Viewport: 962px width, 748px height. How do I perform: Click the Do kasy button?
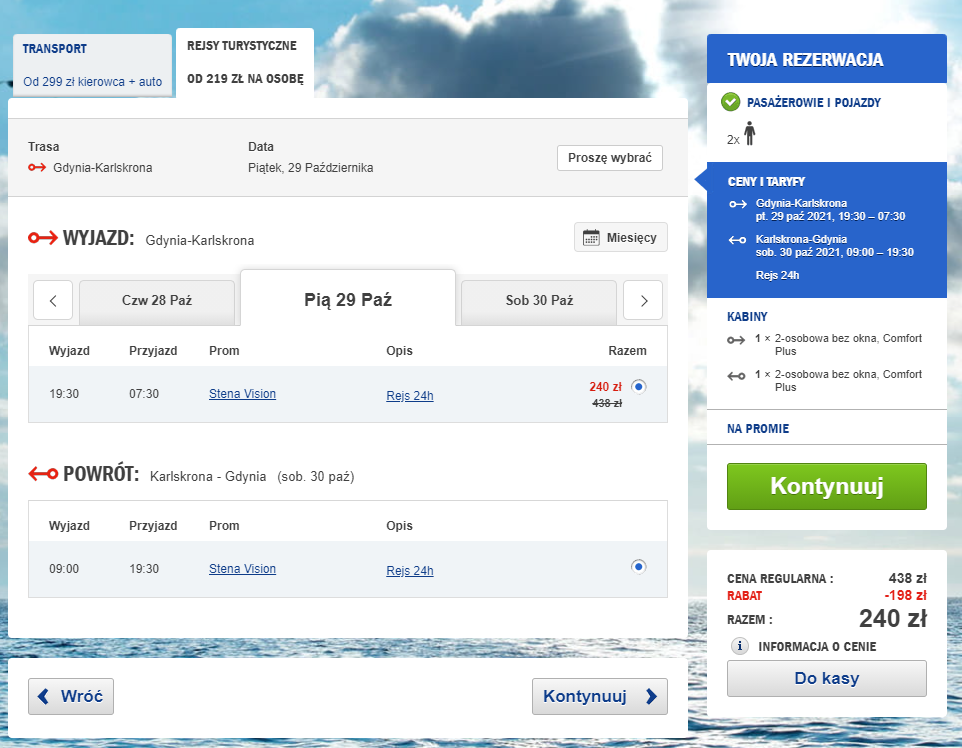826,679
